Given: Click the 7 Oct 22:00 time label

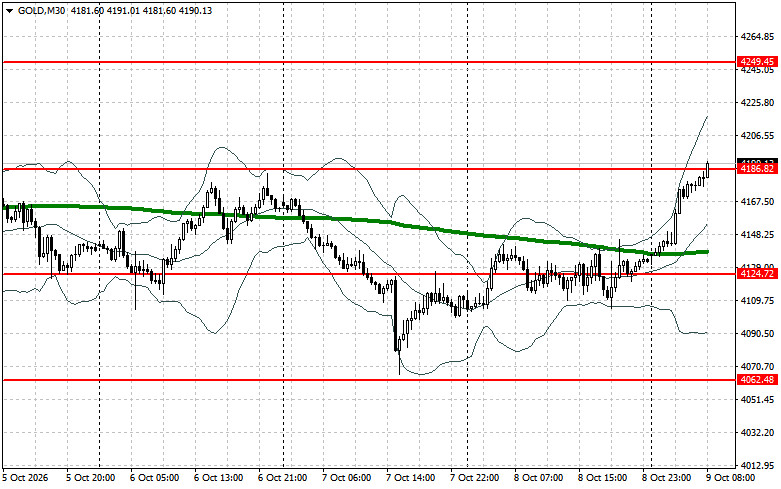Looking at the screenshot, I should tap(475, 478).
